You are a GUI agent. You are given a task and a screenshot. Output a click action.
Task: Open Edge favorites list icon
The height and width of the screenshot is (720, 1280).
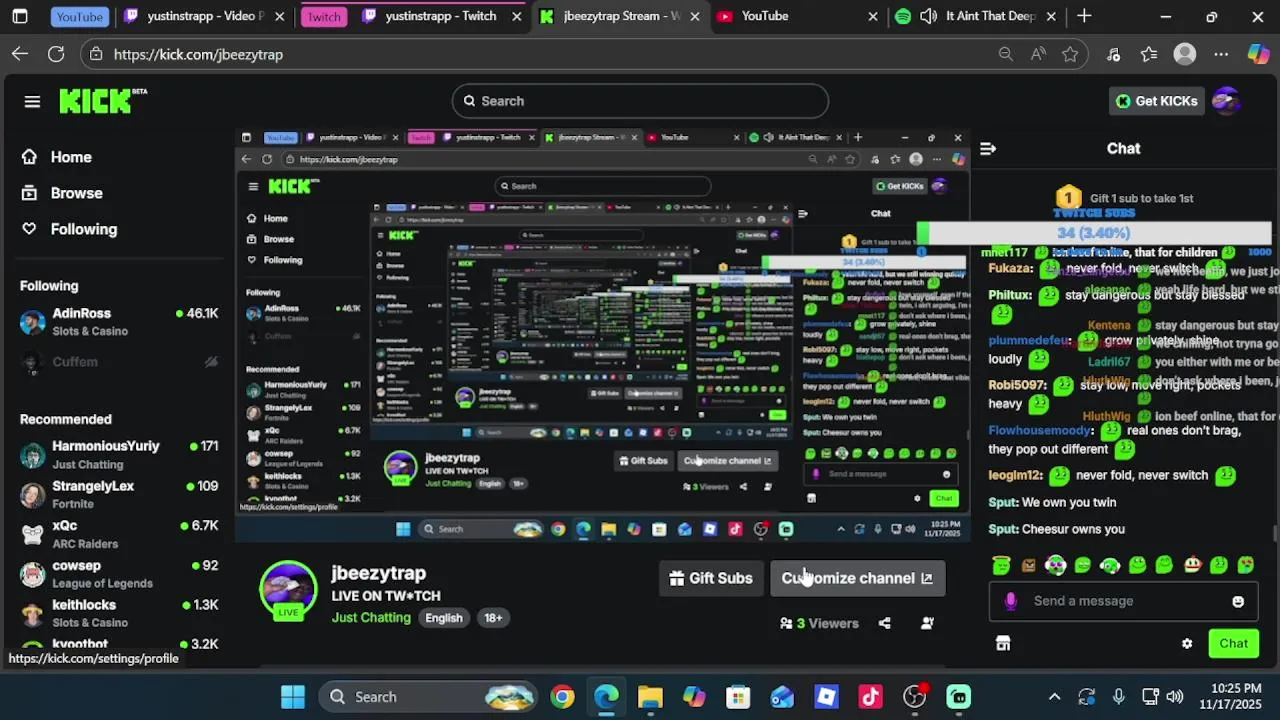[1149, 55]
